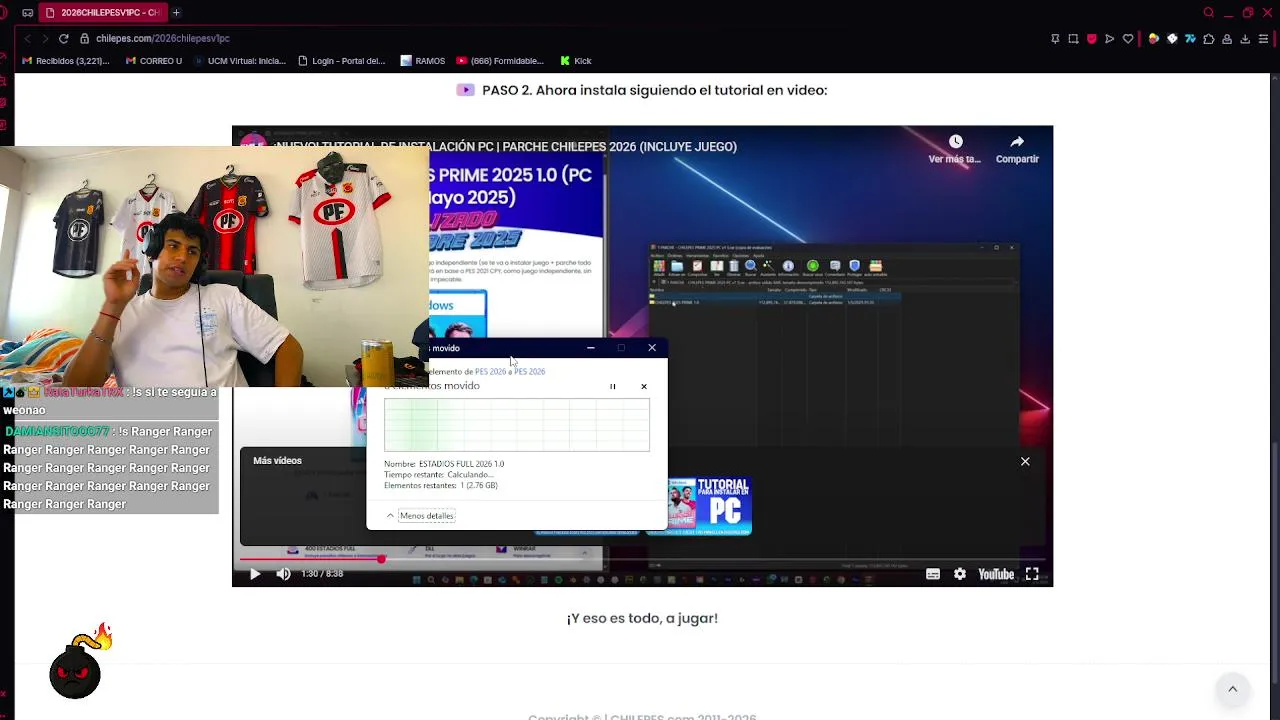The image size is (1280, 720).
Task: Toggle YouTube subtitles button
Action: pyautogui.click(x=933, y=574)
